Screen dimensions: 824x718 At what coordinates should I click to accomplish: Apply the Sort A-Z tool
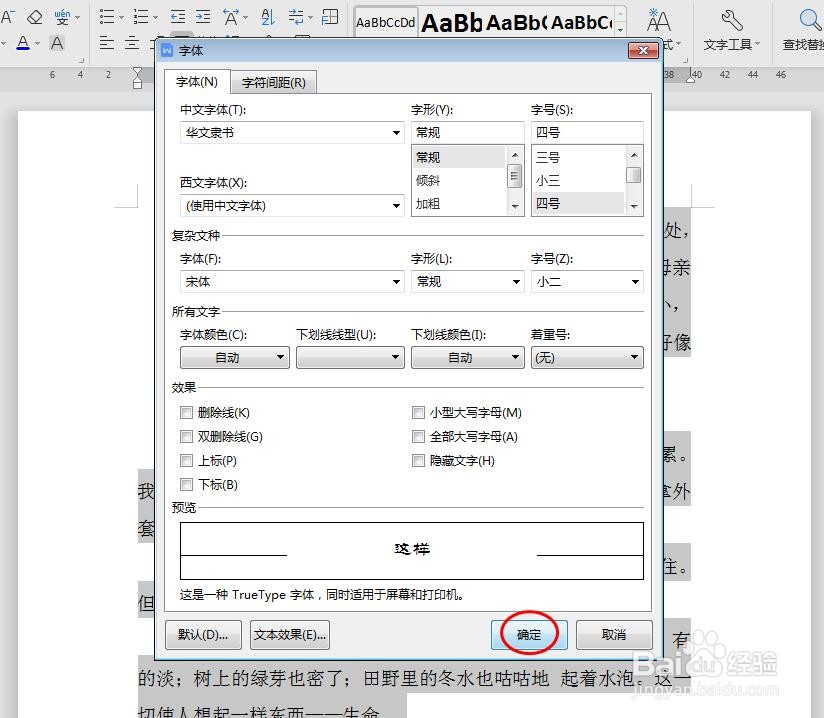266,16
